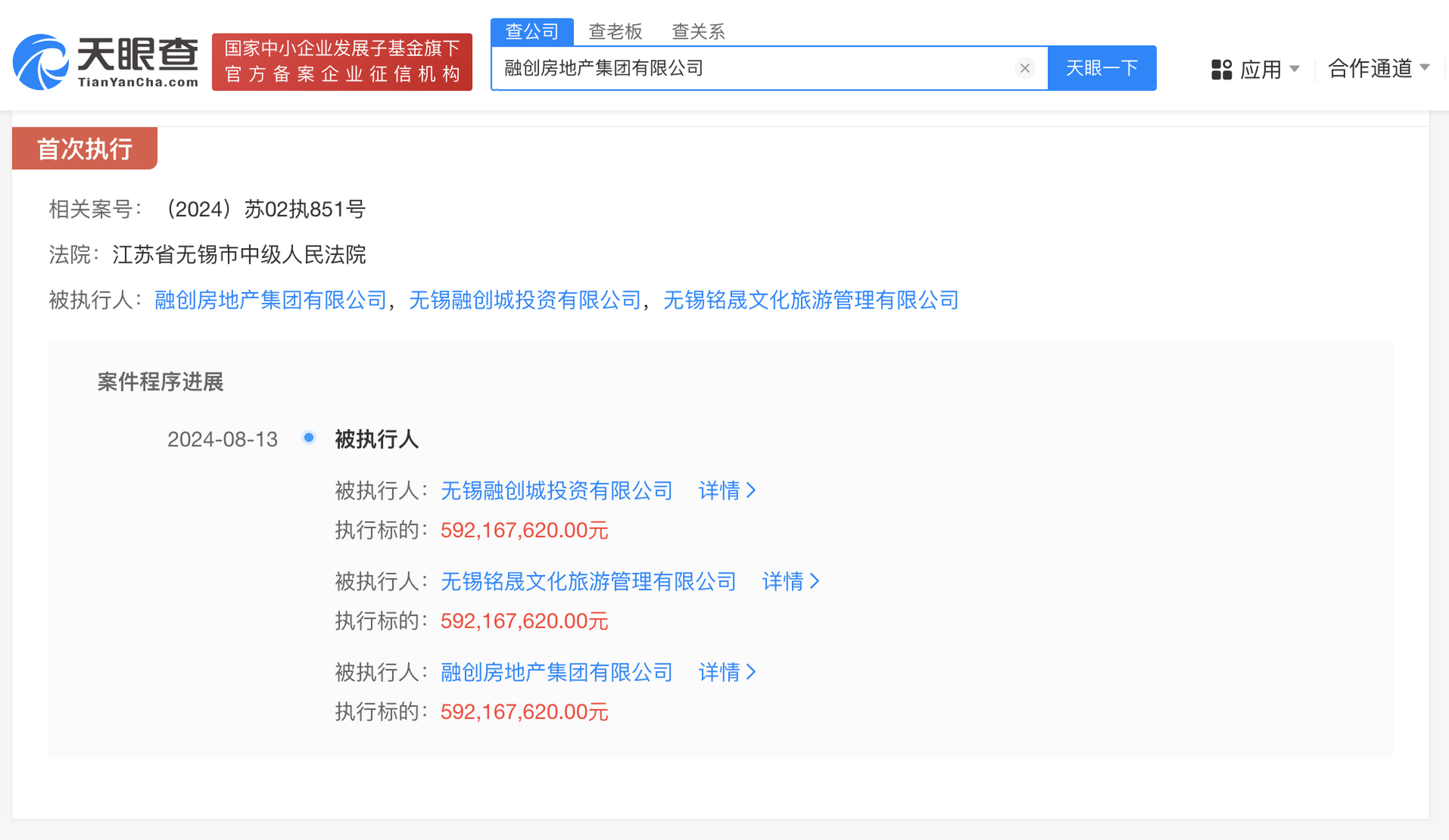View 详情 for 无锡融创城投资有限公司
The height and width of the screenshot is (840, 1449).
(x=727, y=490)
